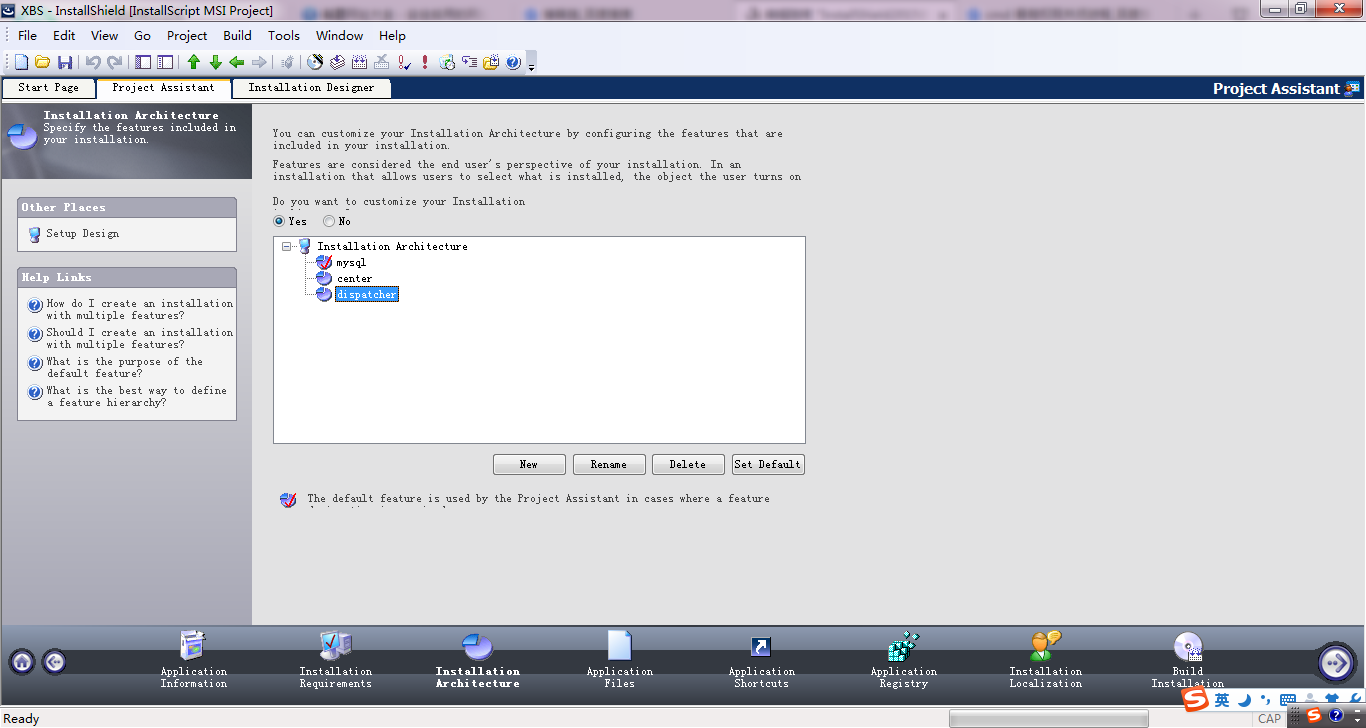Click the Rename button
Screen dimensions: 1366x728
[x=608, y=465]
